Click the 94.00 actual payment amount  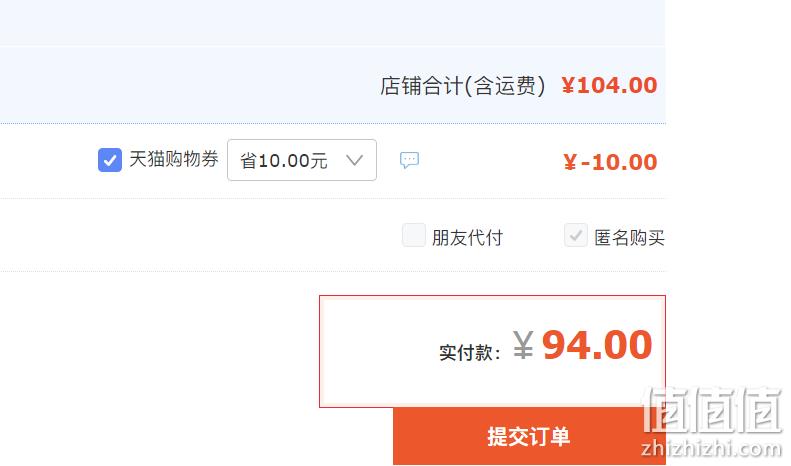click(597, 345)
